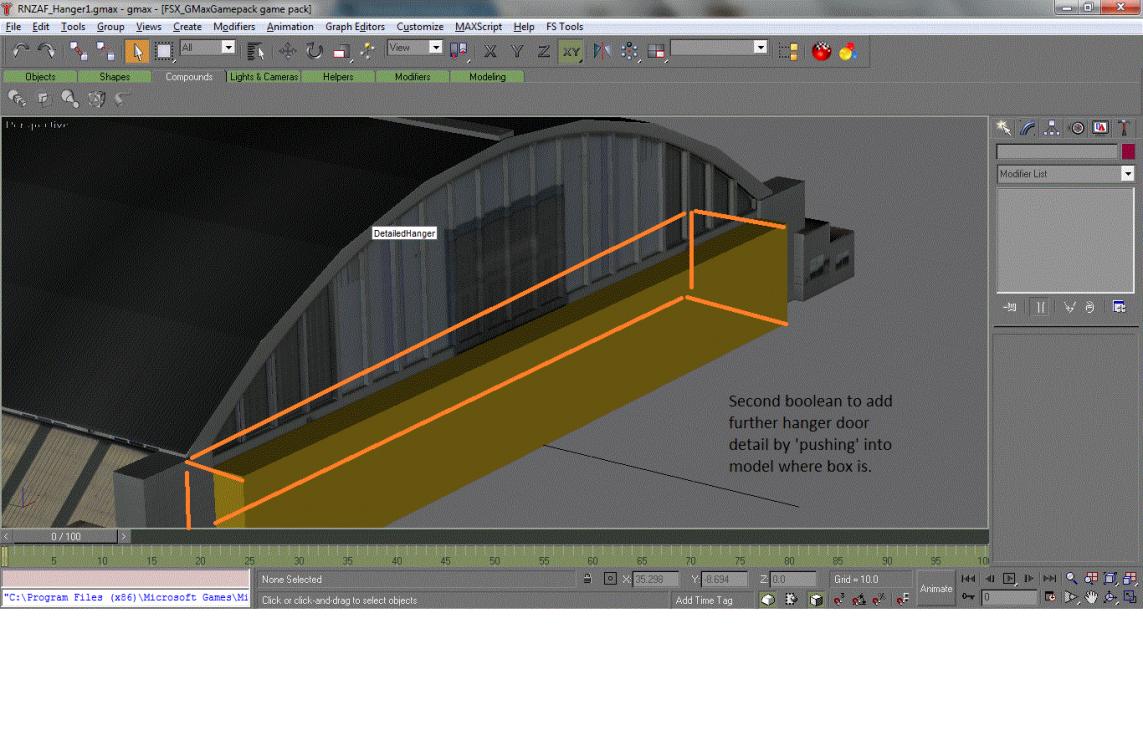Open the Utilities hammer panel
1143x741 pixels.
(1125, 127)
